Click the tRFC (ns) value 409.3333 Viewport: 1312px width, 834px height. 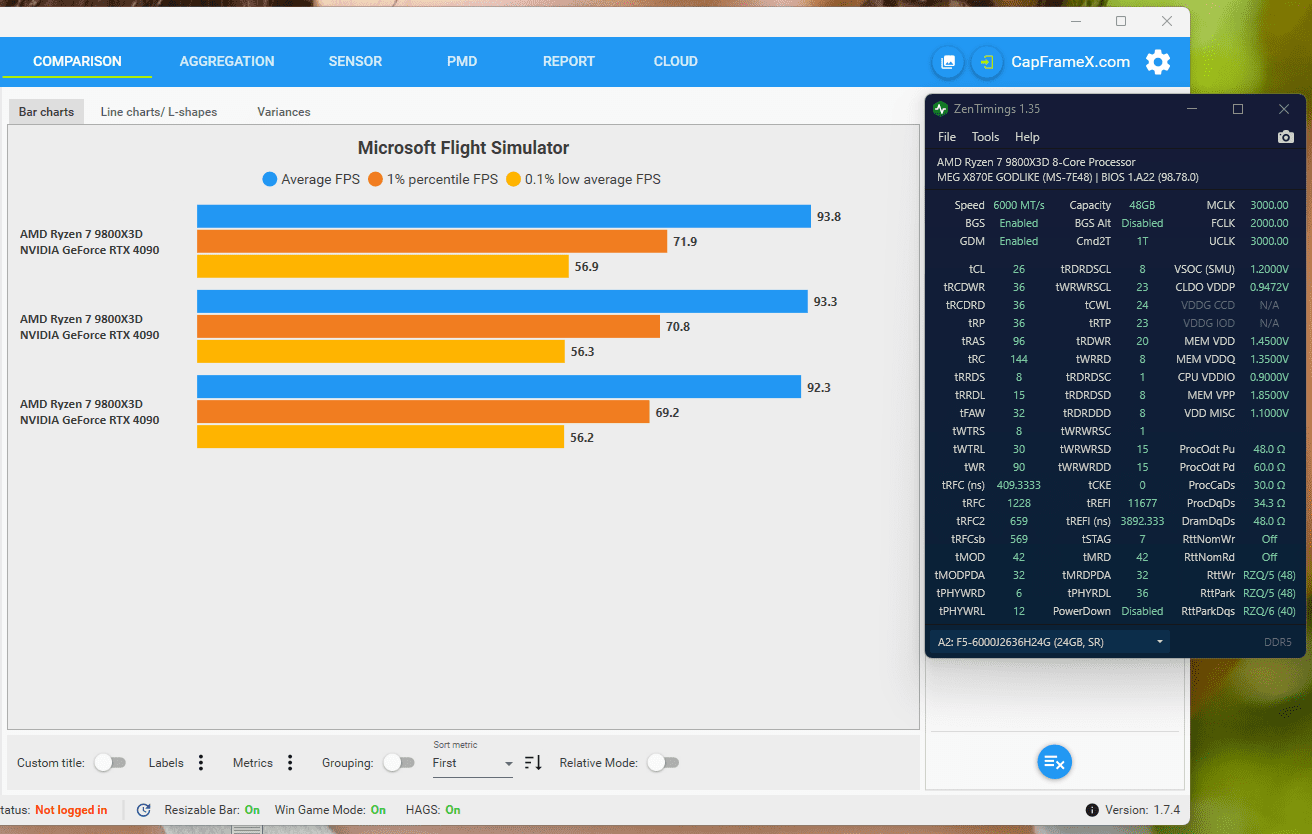click(x=1018, y=485)
